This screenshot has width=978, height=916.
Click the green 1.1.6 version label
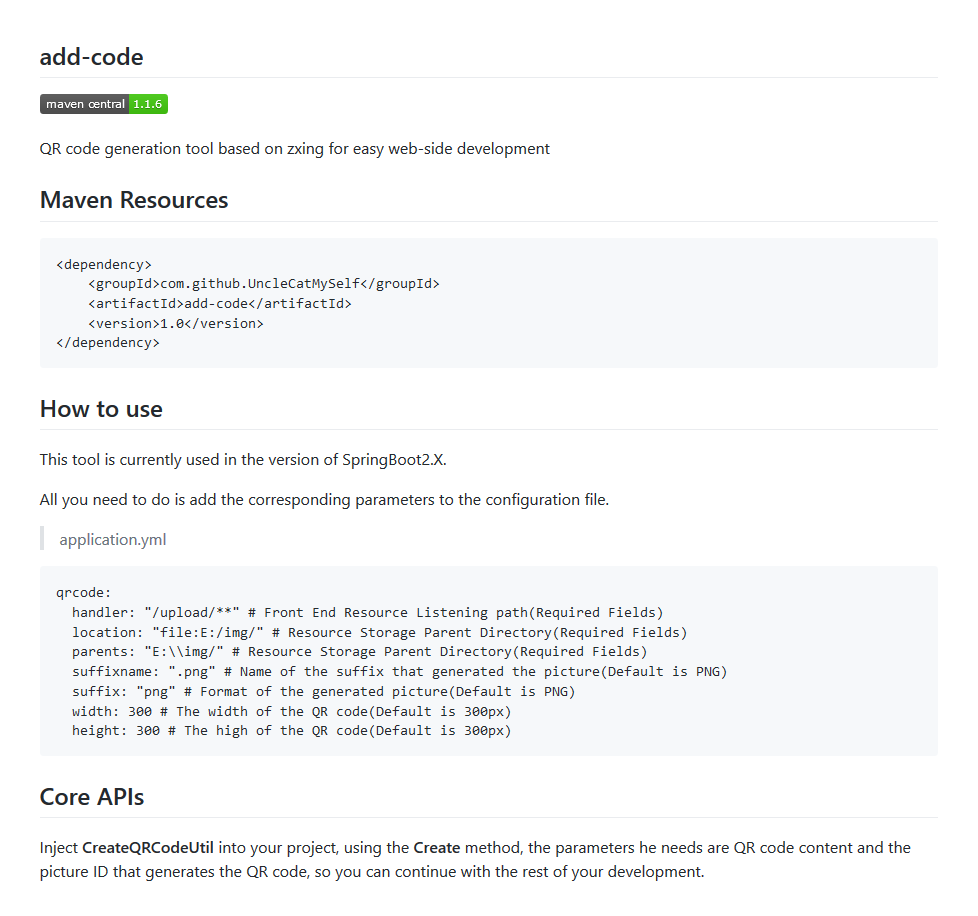click(148, 104)
